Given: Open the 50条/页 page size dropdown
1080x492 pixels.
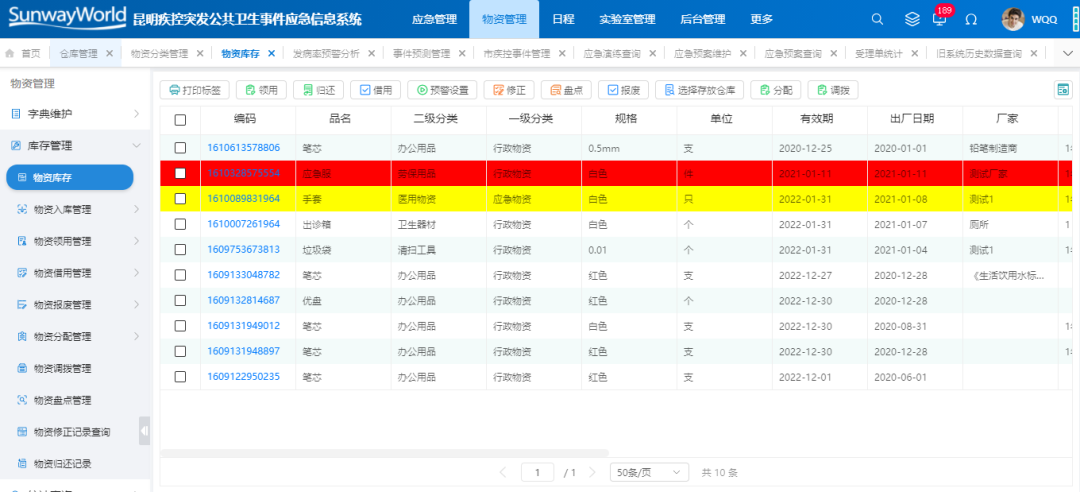Looking at the screenshot, I should point(649,472).
